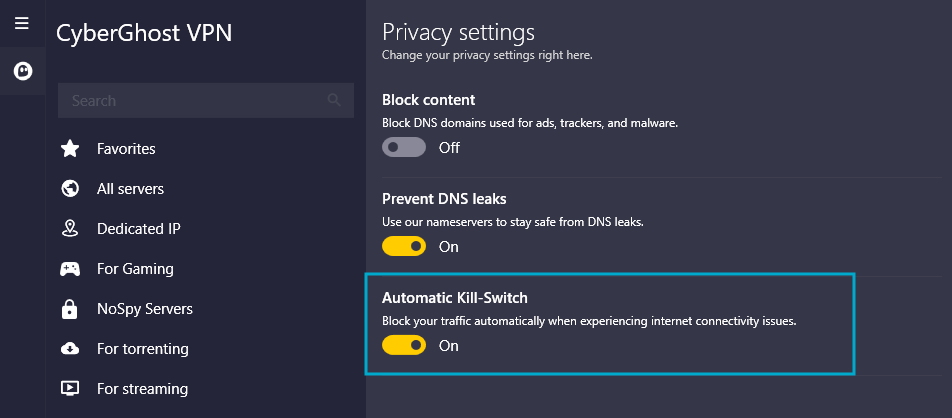This screenshot has height=418, width=952.
Task: Select Favorites in the sidebar
Action: 126,149
